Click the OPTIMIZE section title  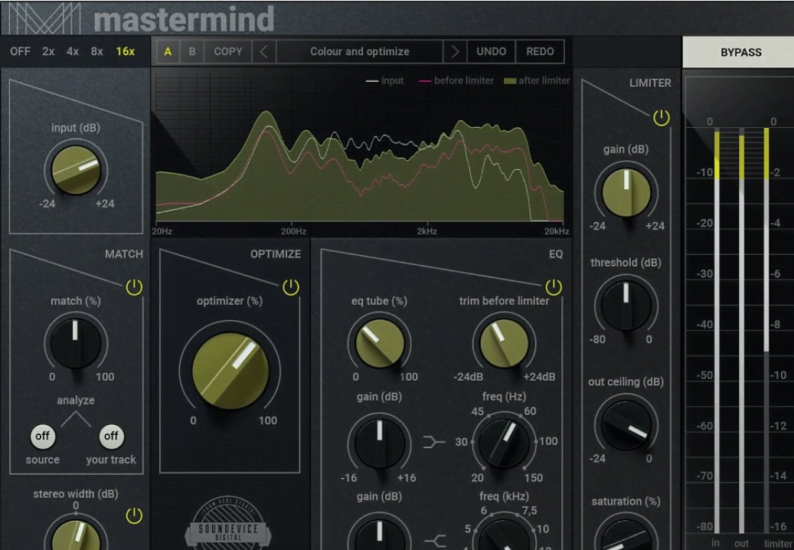click(x=275, y=254)
